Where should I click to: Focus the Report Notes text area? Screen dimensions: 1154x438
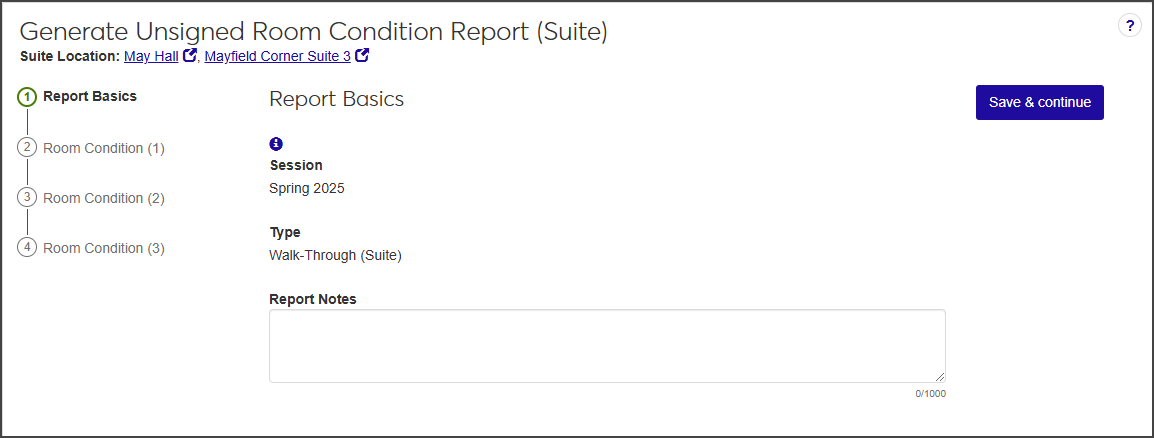tap(606, 345)
